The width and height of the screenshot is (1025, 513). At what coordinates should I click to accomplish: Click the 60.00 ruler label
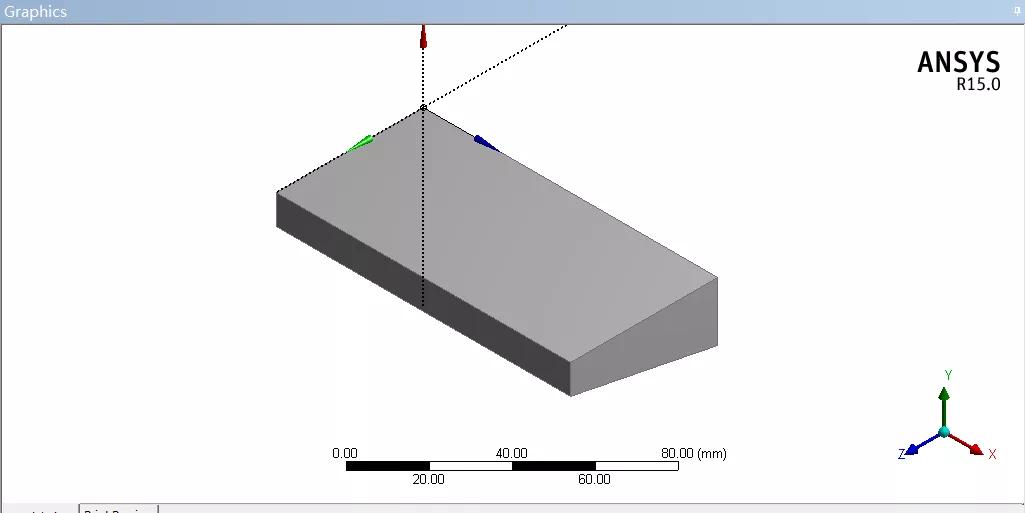click(594, 479)
